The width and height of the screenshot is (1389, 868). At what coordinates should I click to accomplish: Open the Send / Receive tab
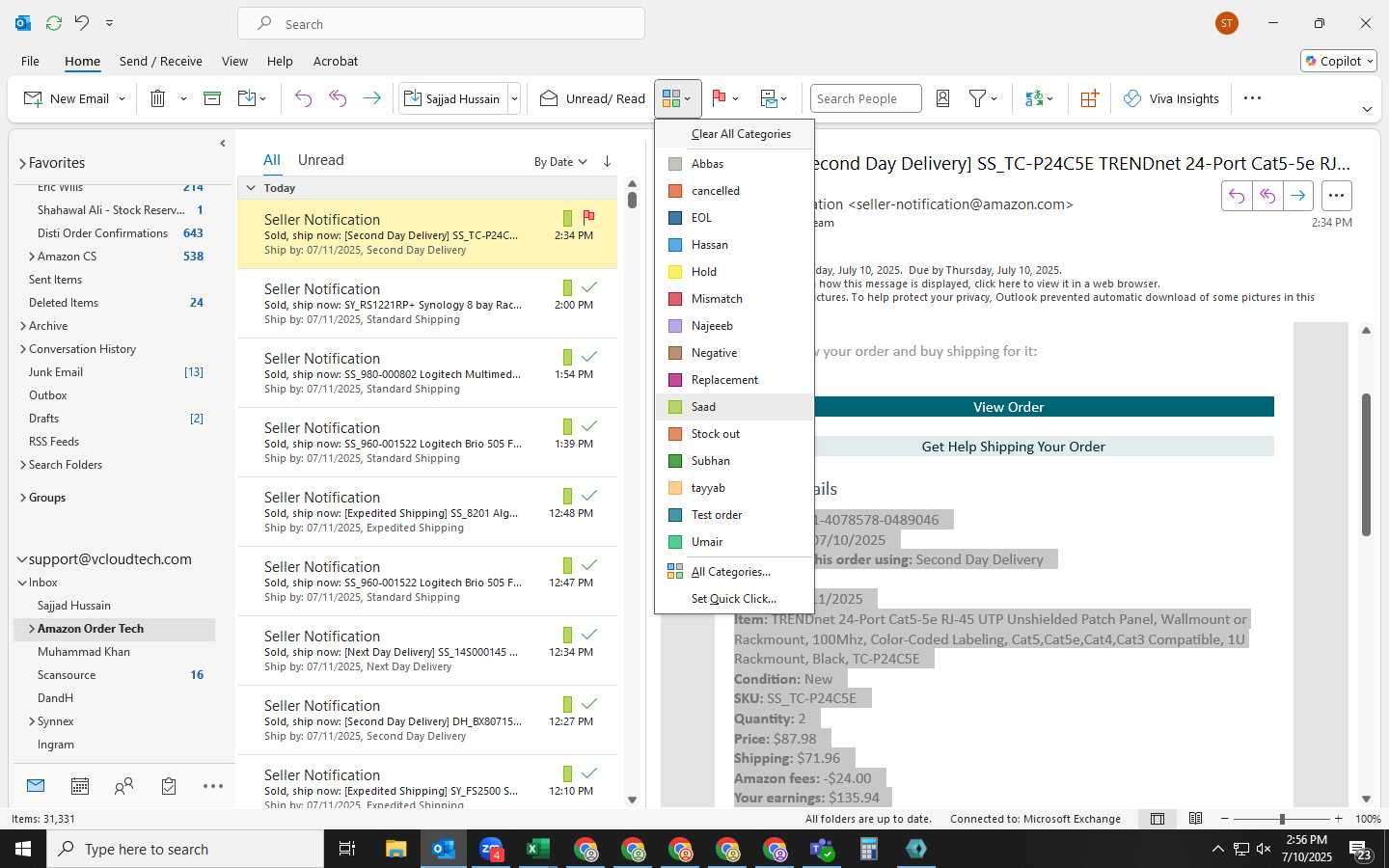[x=161, y=61]
